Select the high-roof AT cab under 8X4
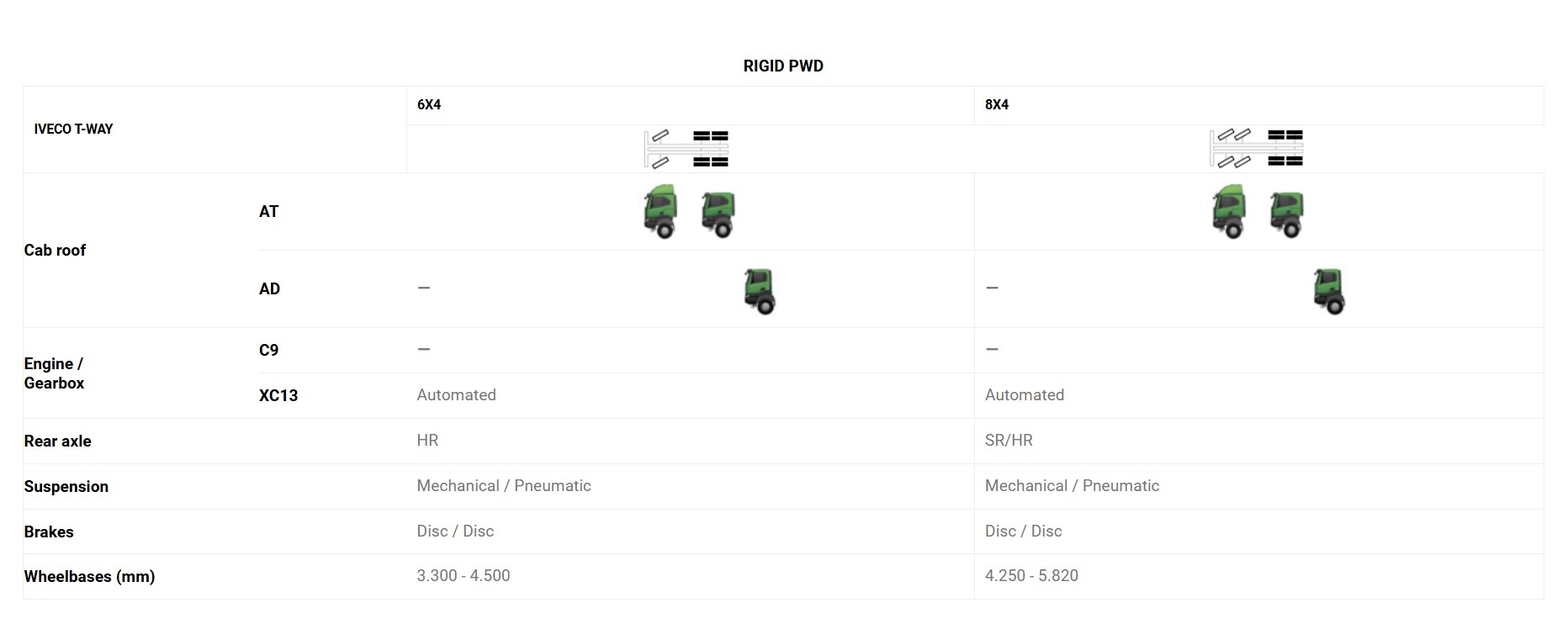Image resolution: width=1568 pixels, height=624 pixels. tap(1229, 211)
